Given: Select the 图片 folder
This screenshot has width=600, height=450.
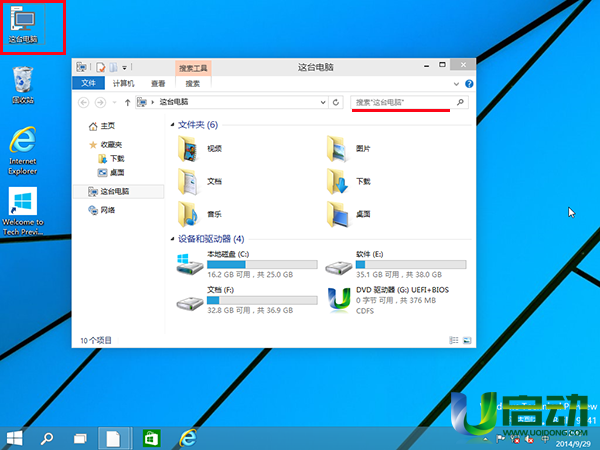Looking at the screenshot, I should pos(349,149).
